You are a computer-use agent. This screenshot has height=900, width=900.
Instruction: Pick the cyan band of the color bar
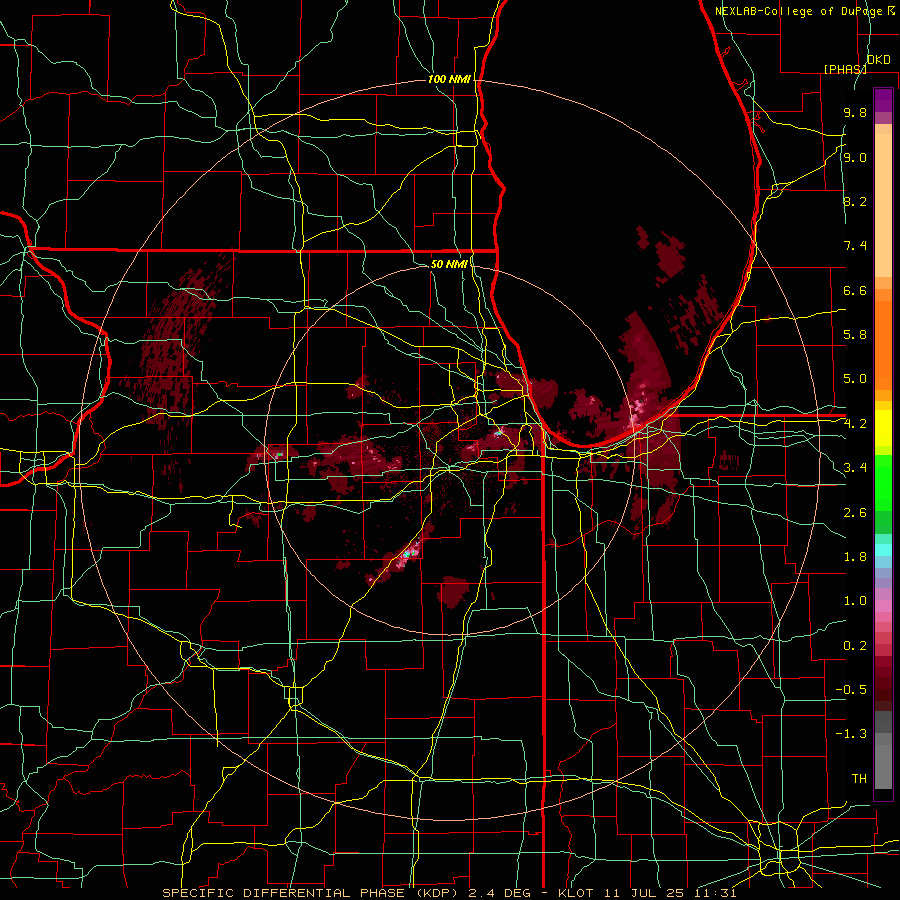point(883,550)
